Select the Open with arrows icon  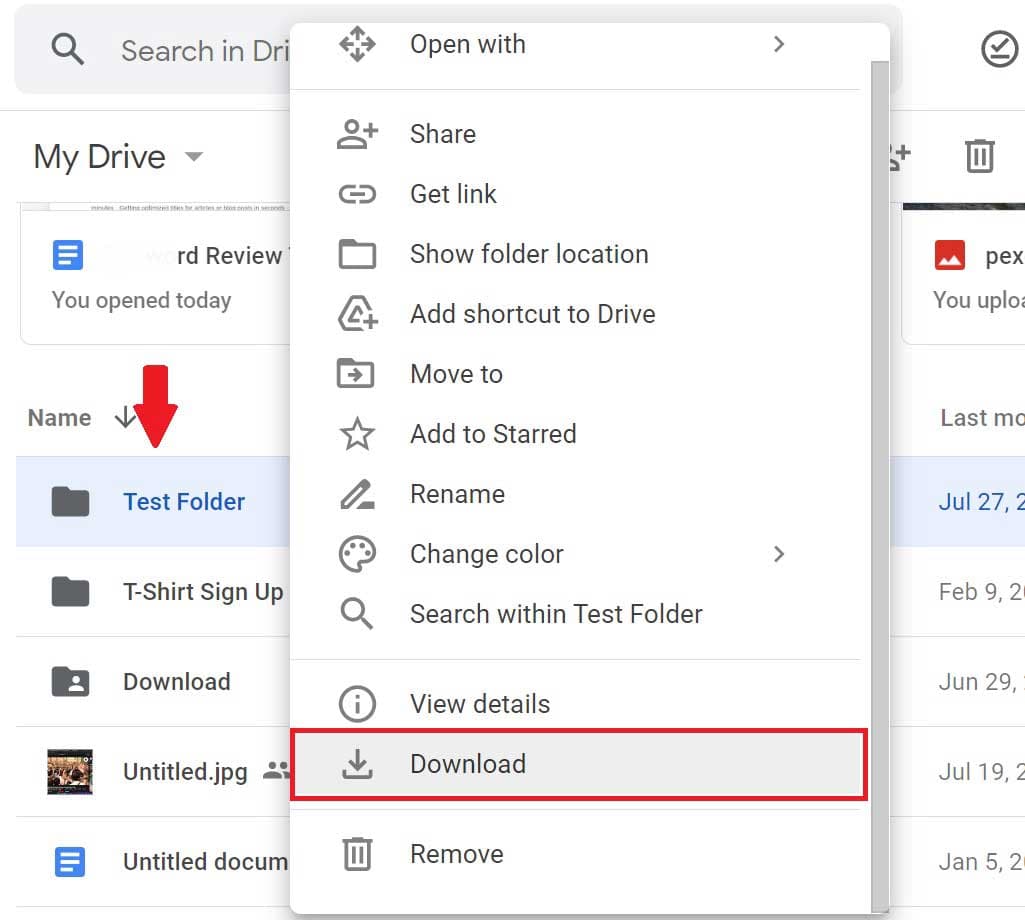(357, 43)
